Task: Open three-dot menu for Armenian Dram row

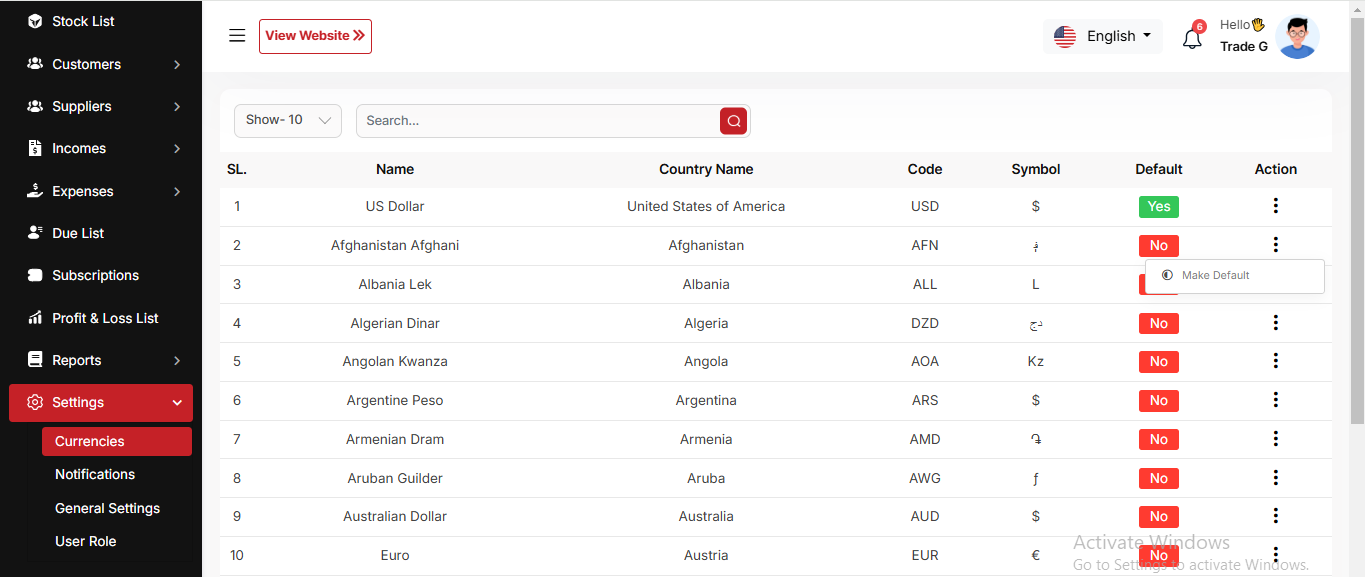Action: pos(1275,439)
